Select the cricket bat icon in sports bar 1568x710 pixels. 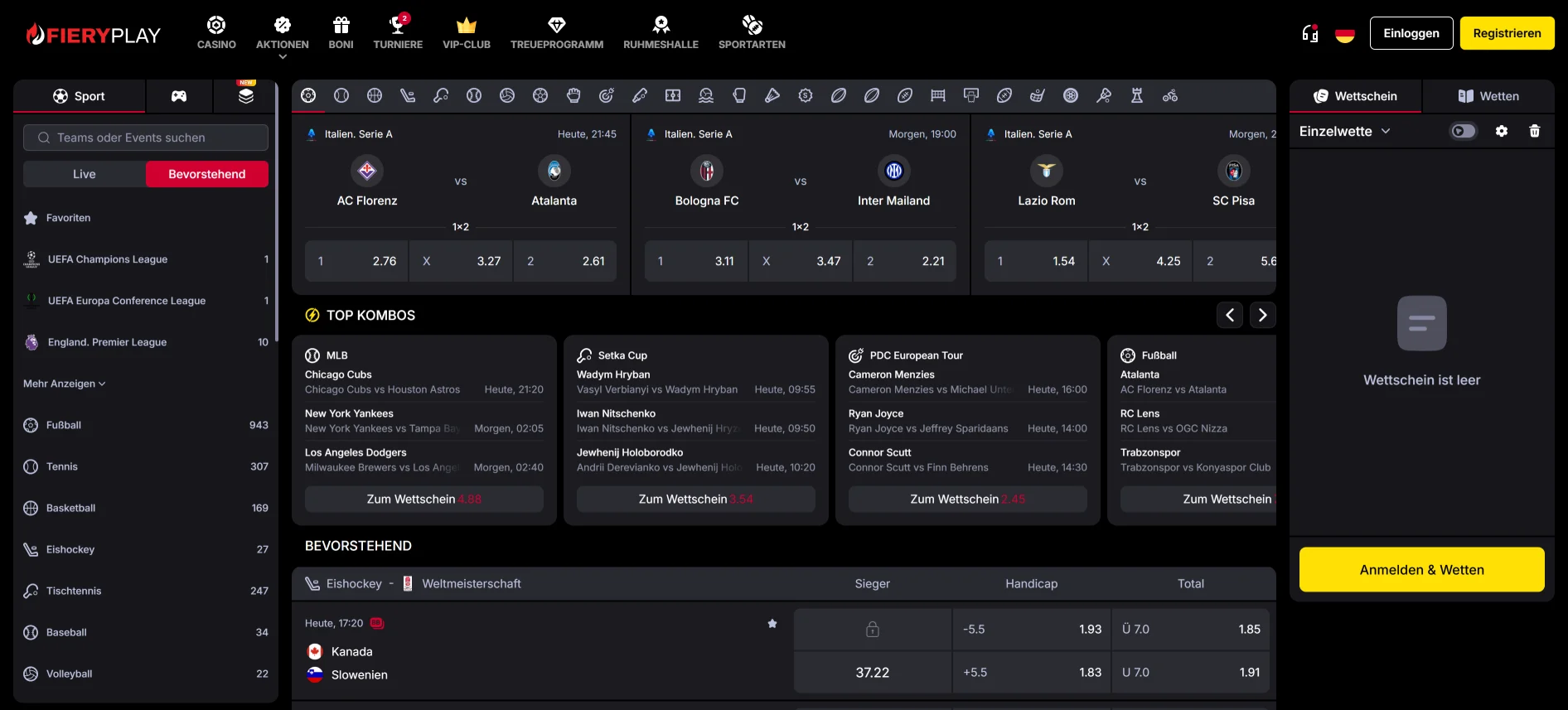pos(640,95)
